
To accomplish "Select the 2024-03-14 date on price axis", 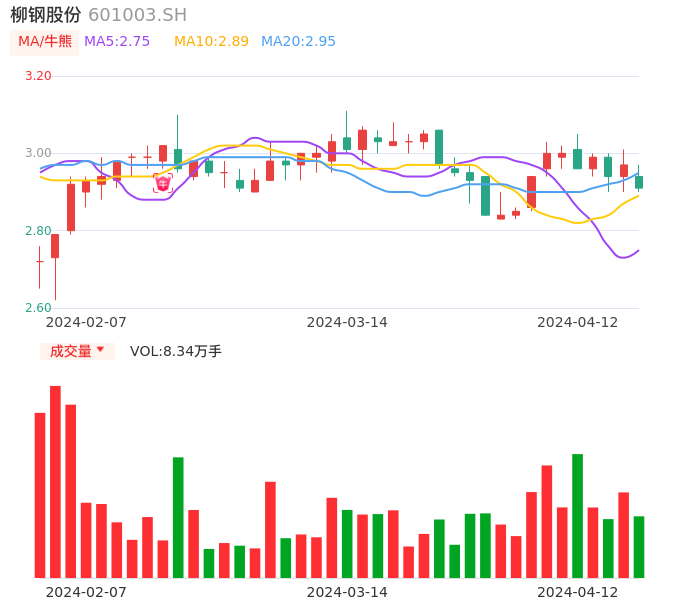I will tap(347, 322).
